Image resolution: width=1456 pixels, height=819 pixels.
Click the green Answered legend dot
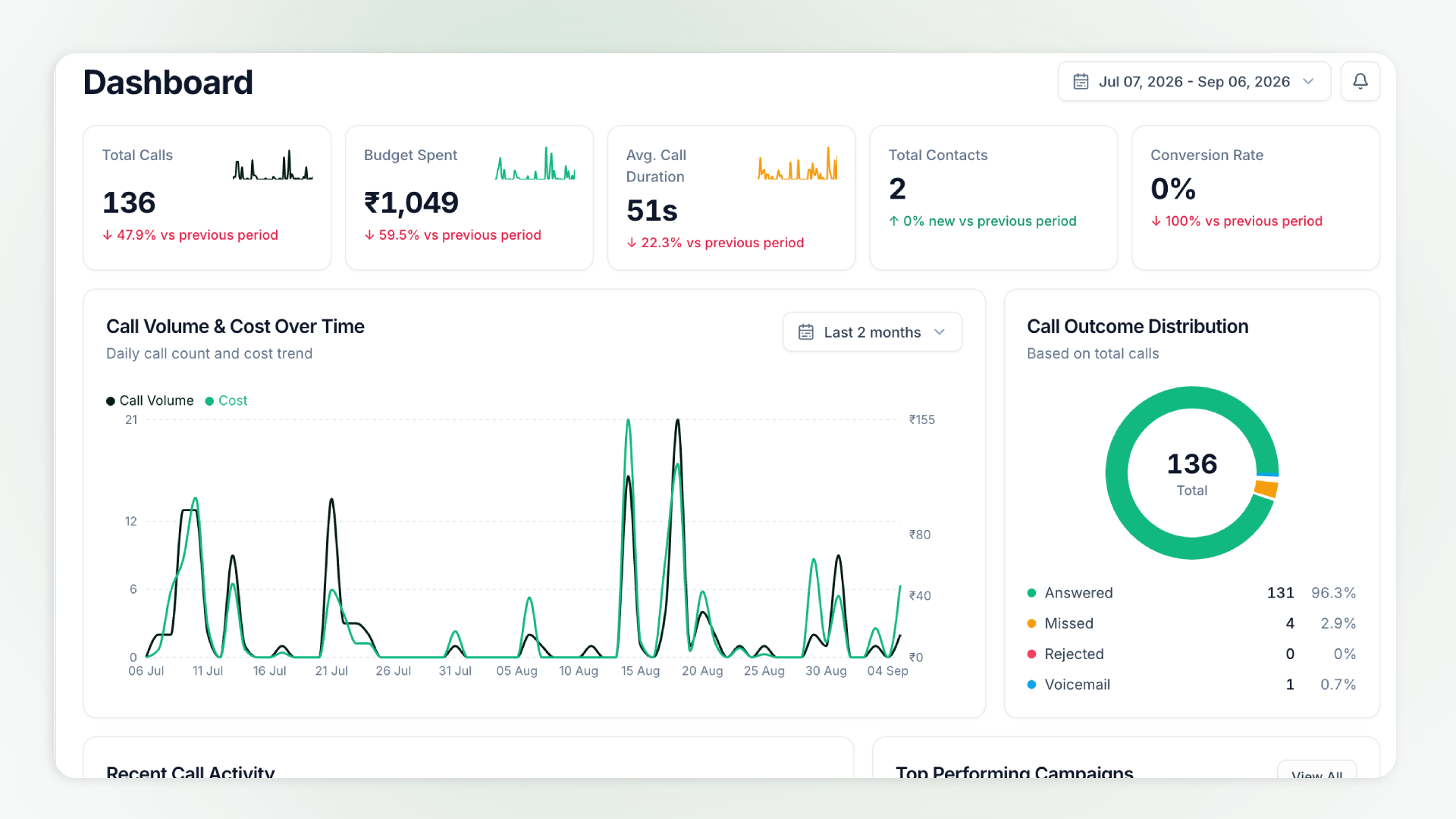(1031, 593)
